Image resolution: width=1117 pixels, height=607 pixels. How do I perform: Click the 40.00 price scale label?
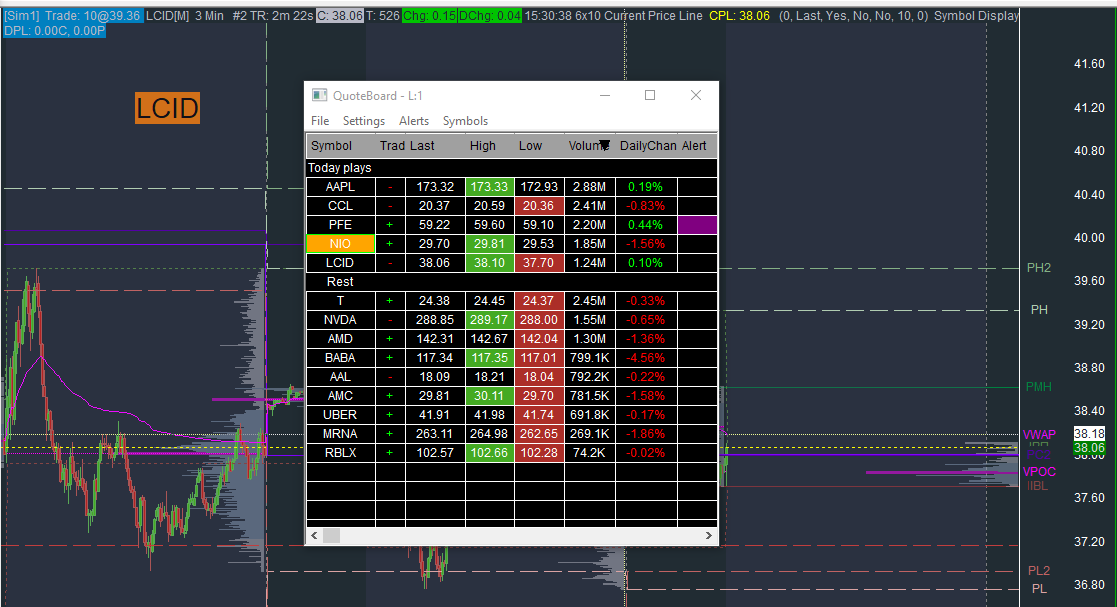click(x=1089, y=238)
